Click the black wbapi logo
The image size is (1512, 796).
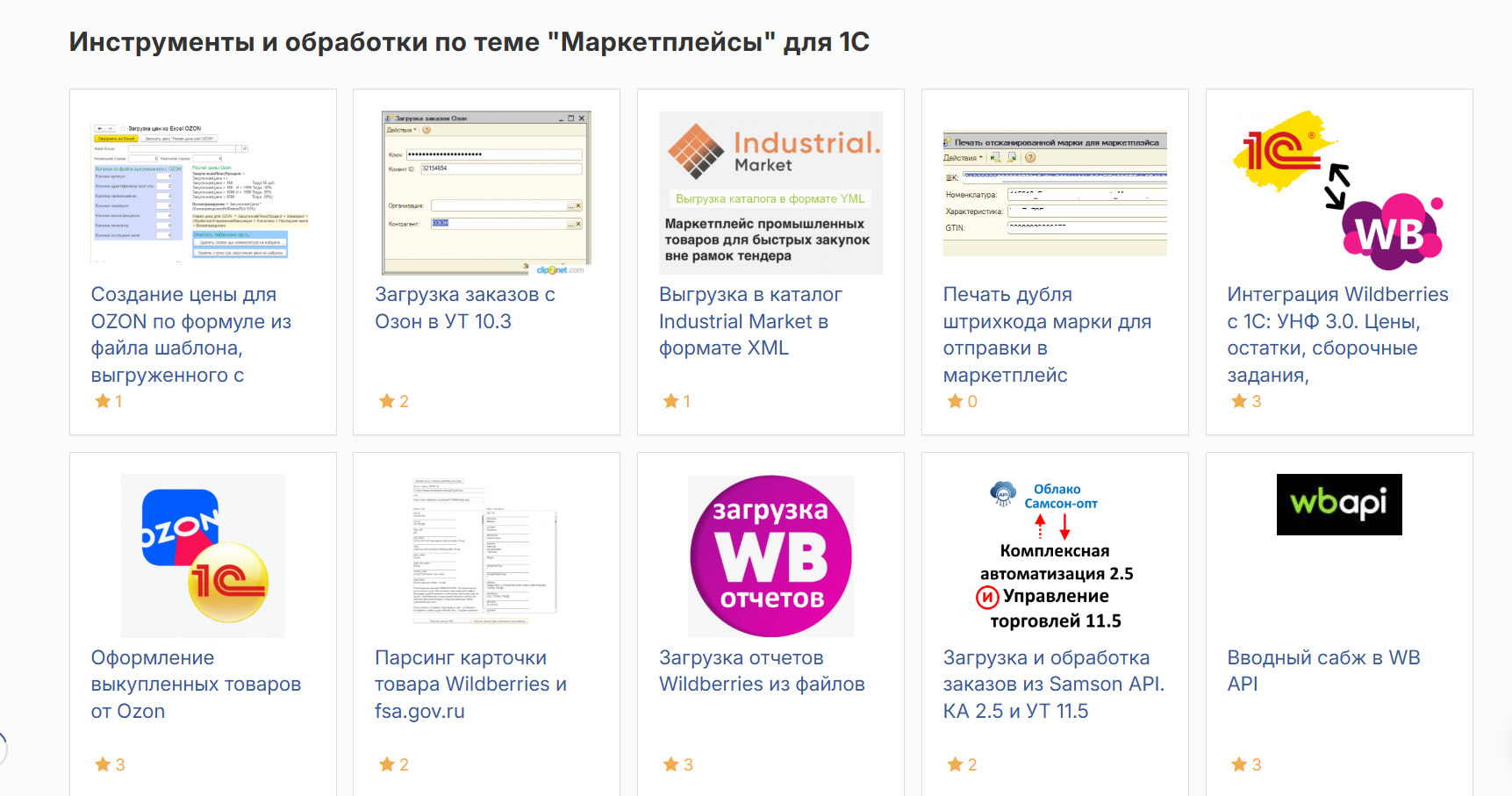coord(1339,505)
